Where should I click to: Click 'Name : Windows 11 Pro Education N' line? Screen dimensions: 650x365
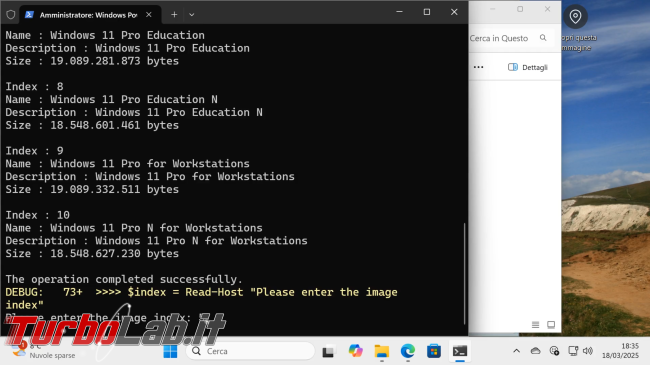coord(112,100)
